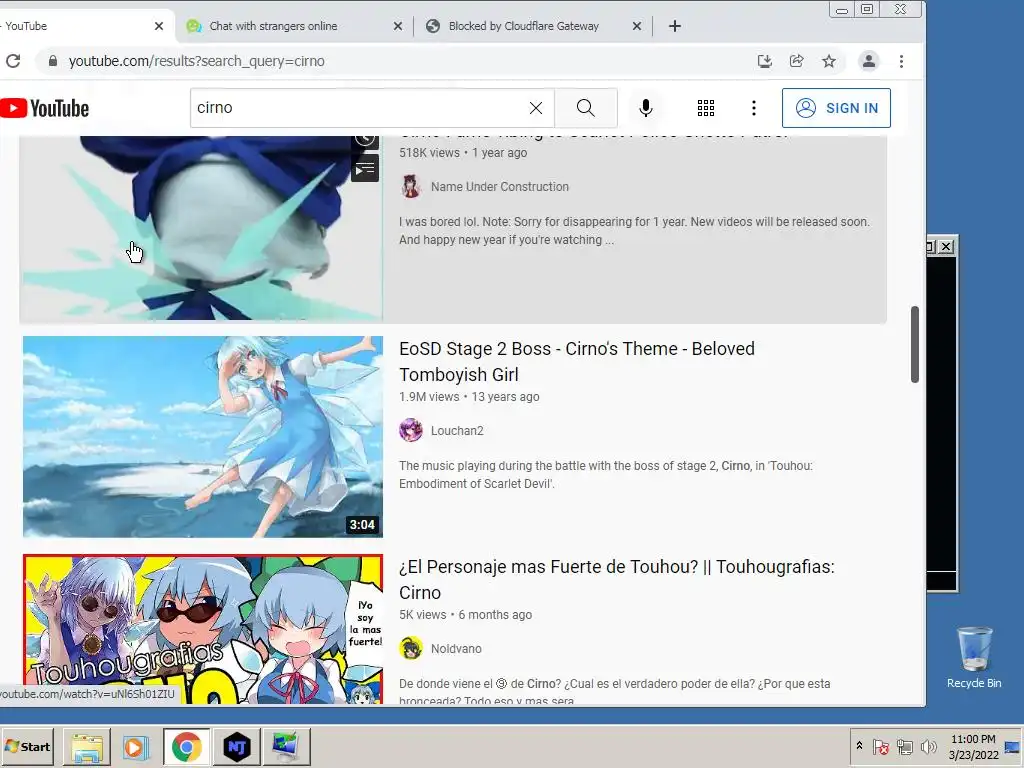Open the monitor app taskbar icon
The width and height of the screenshot is (1024, 768).
286,746
